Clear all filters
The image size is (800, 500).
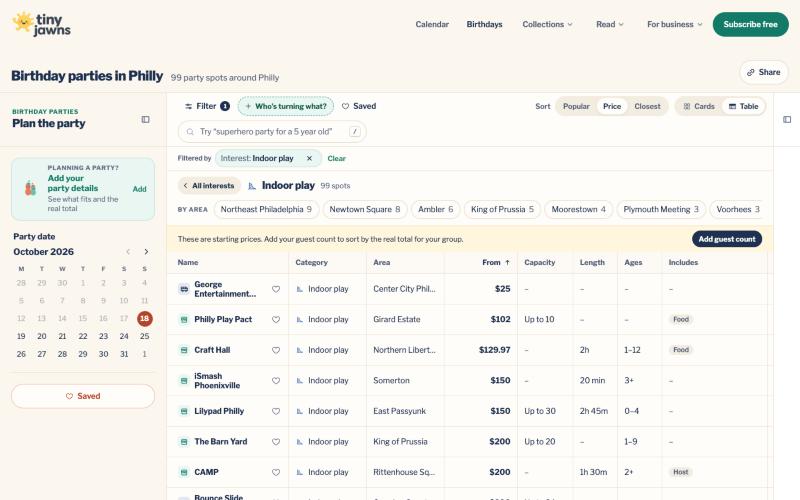coord(336,159)
